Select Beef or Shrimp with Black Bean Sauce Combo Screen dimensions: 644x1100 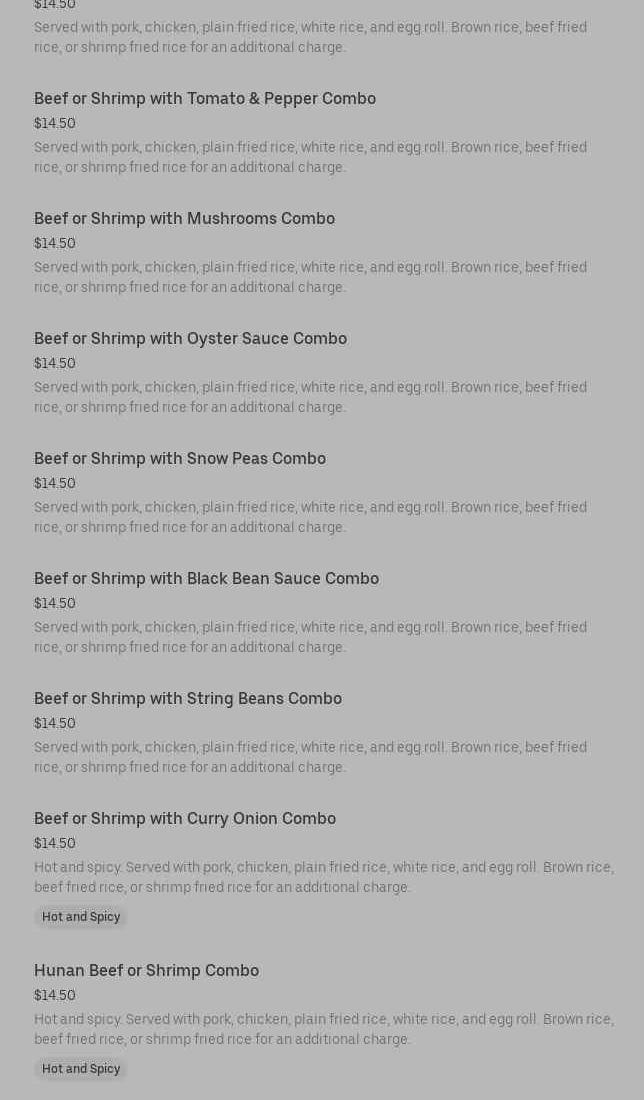(x=206, y=579)
